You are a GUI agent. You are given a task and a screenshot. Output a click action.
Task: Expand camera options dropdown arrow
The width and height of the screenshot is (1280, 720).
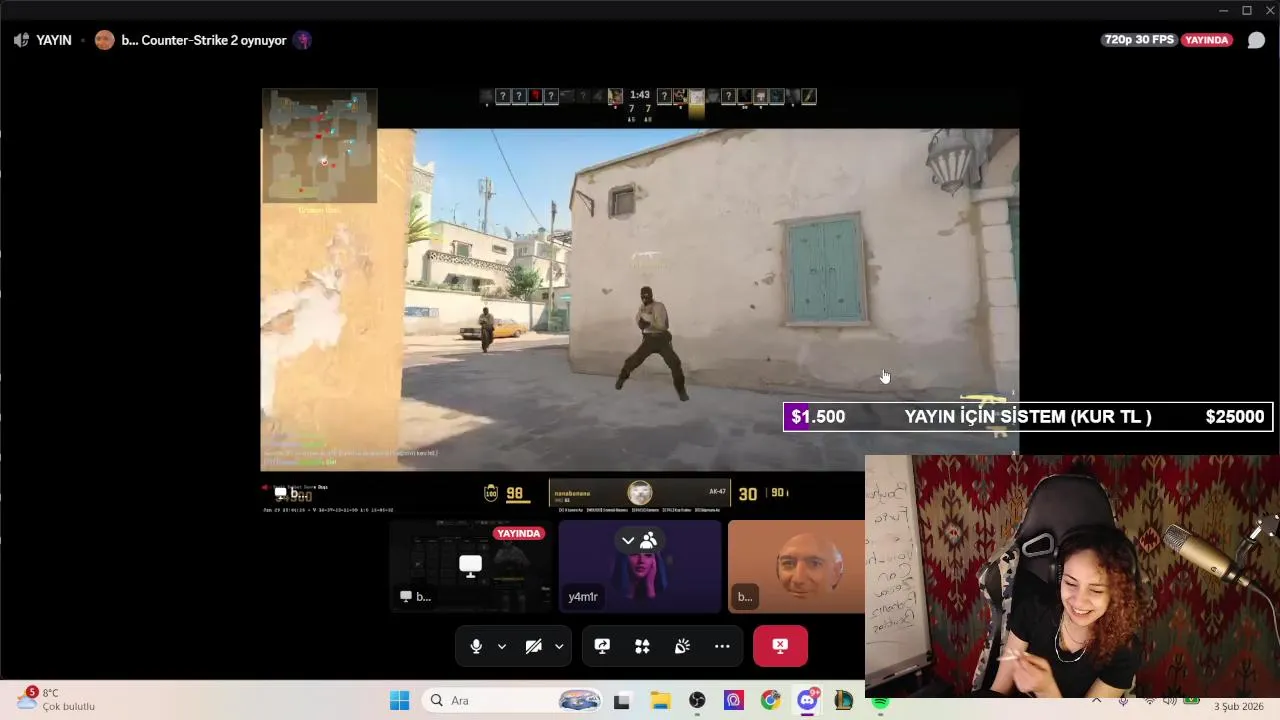pos(559,646)
